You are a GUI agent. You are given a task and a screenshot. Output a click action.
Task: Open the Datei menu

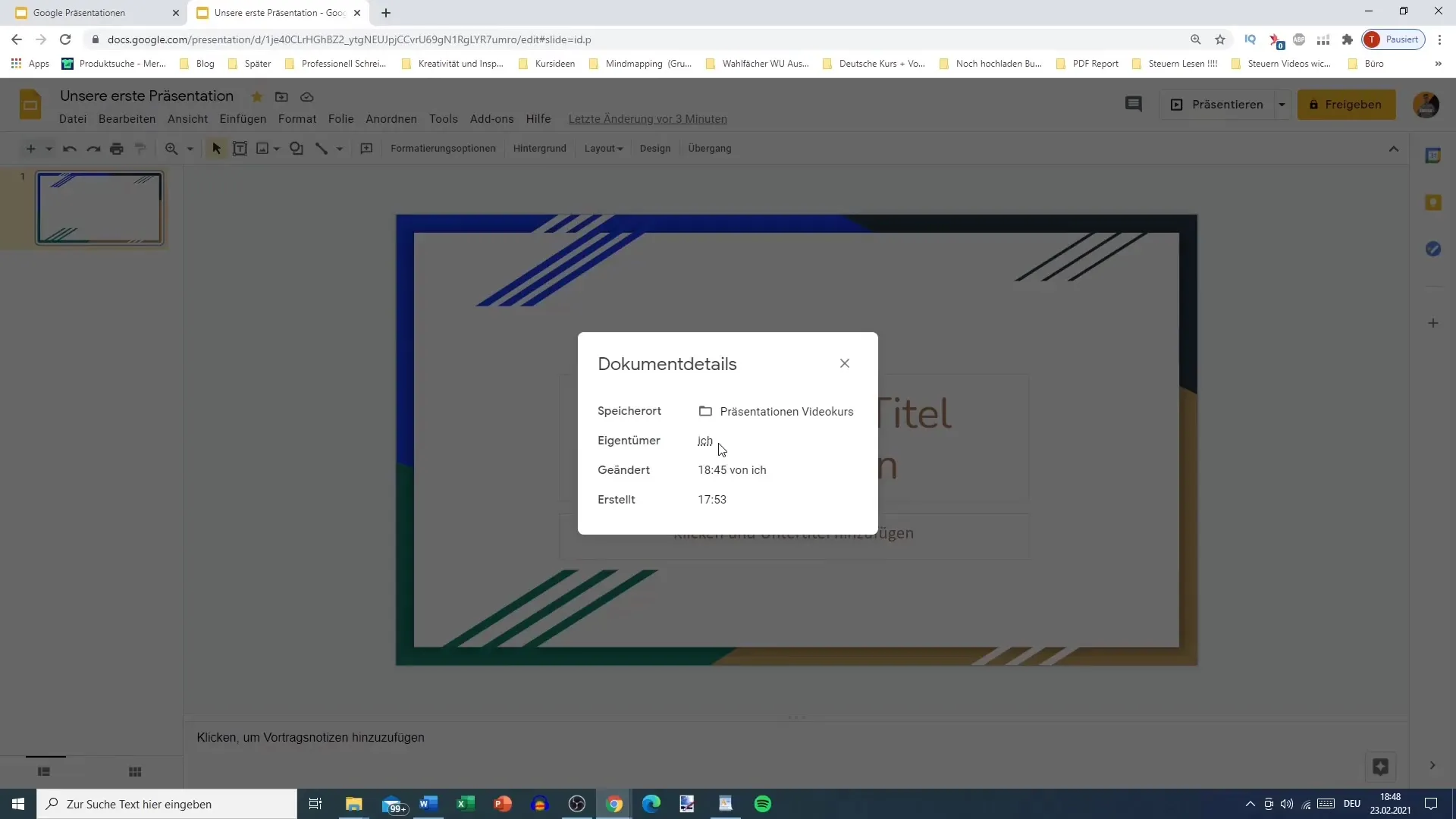click(73, 118)
